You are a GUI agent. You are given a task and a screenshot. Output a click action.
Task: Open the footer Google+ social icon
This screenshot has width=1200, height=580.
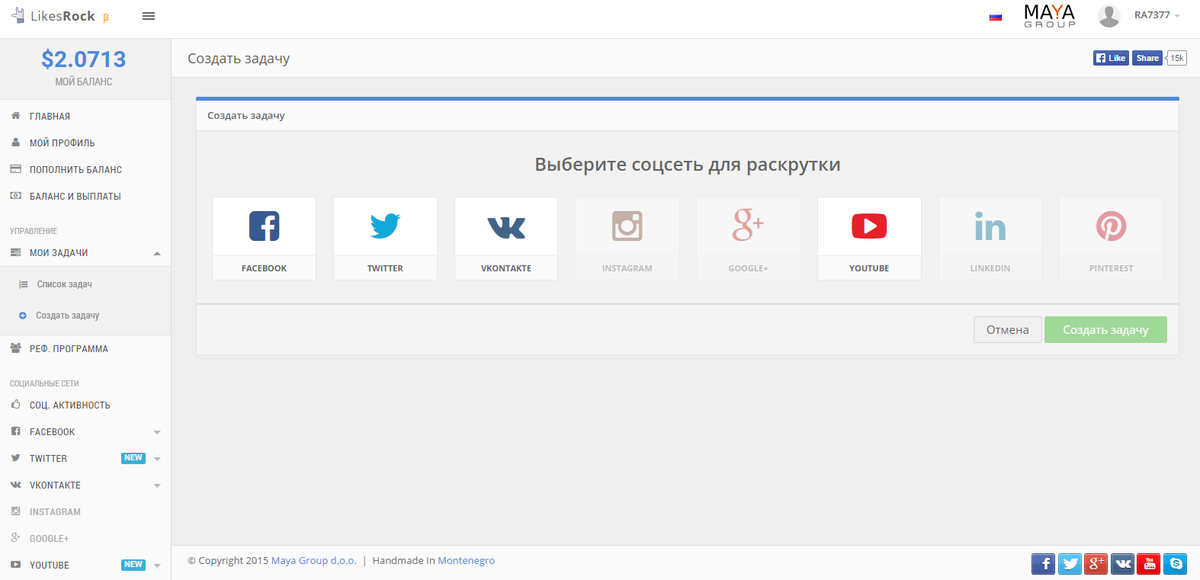(1096, 564)
